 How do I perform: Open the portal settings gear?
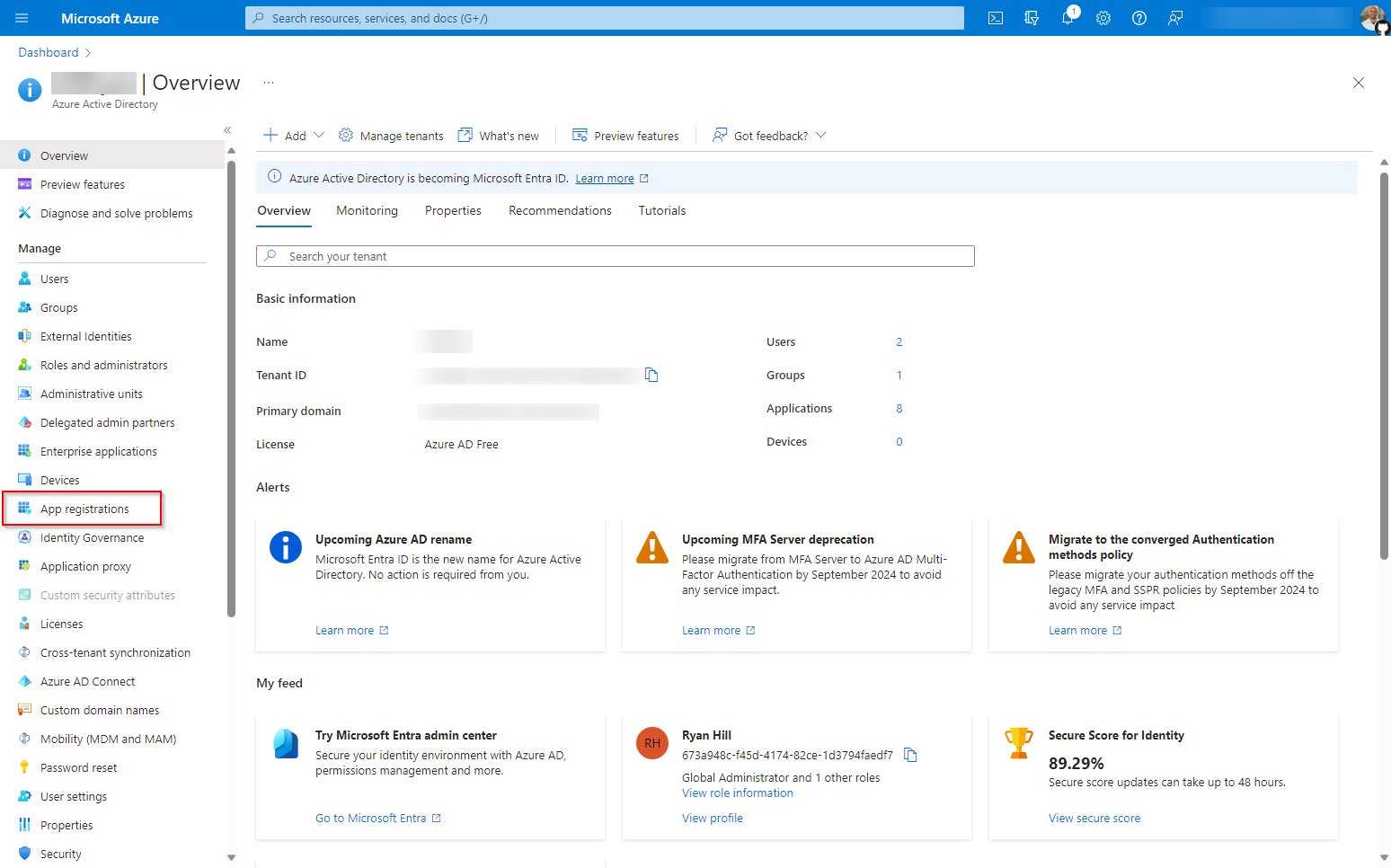tap(1103, 18)
